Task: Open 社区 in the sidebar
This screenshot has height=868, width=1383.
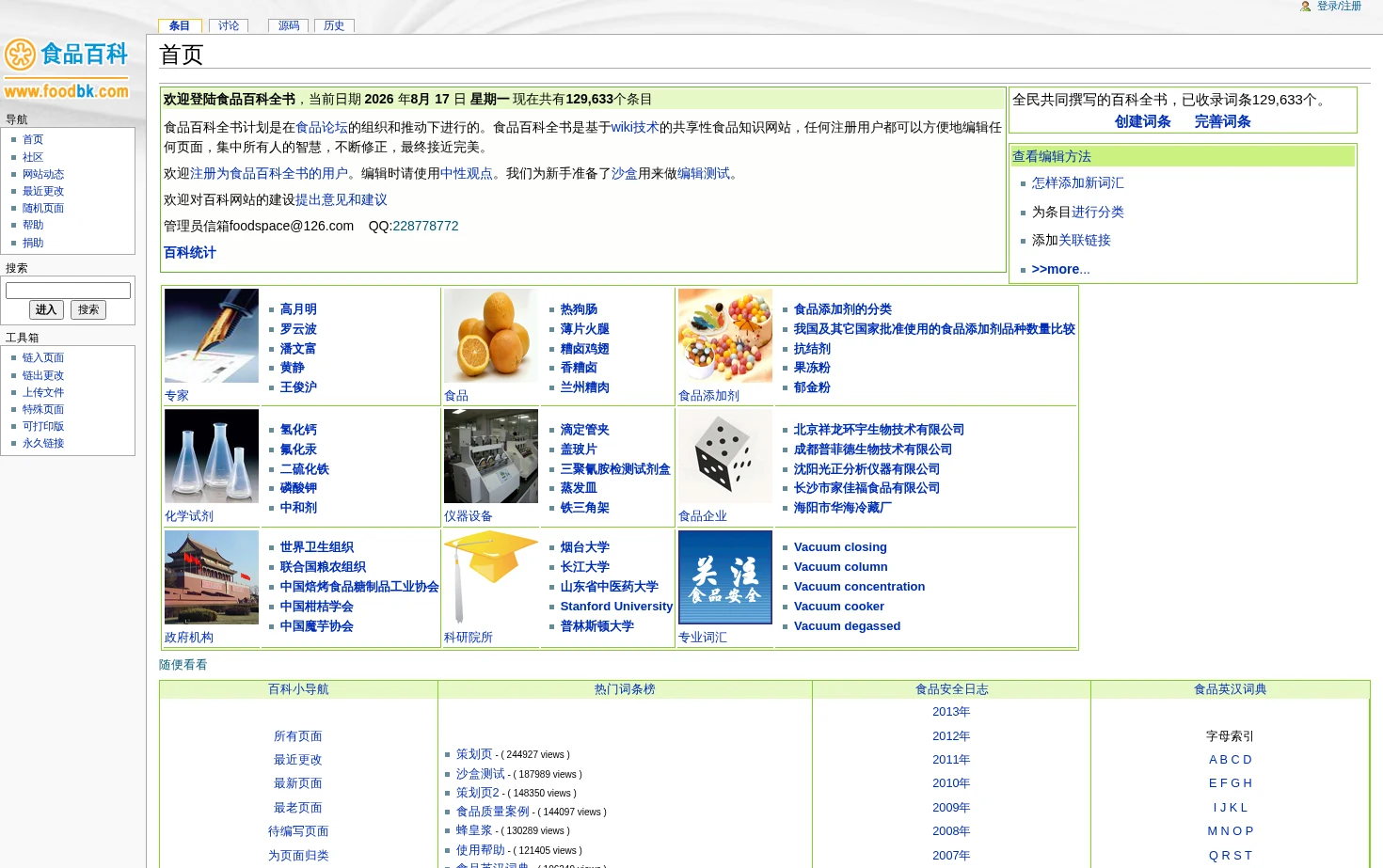Action: coord(33,157)
